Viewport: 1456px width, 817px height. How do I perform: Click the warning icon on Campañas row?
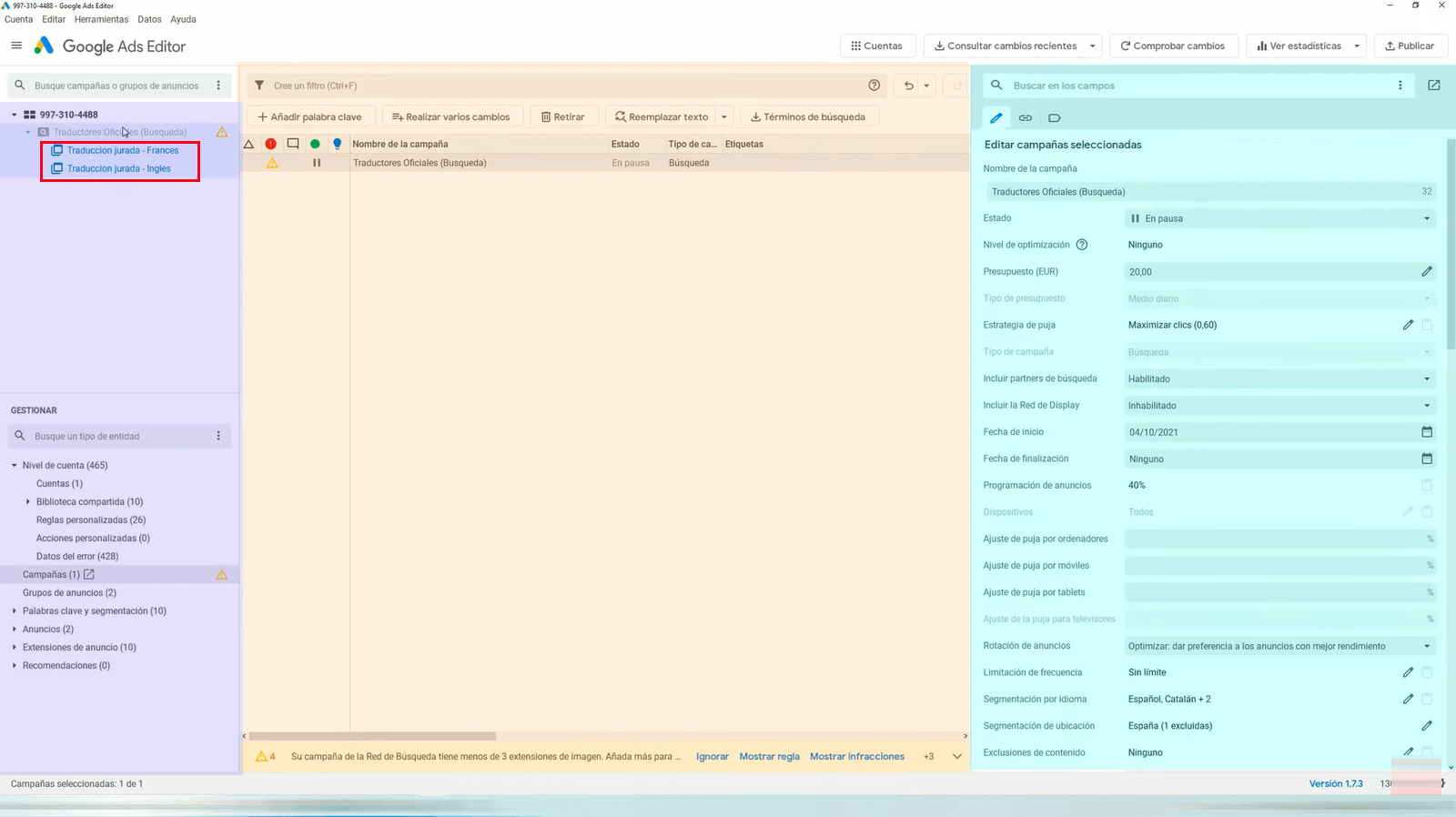click(x=221, y=574)
